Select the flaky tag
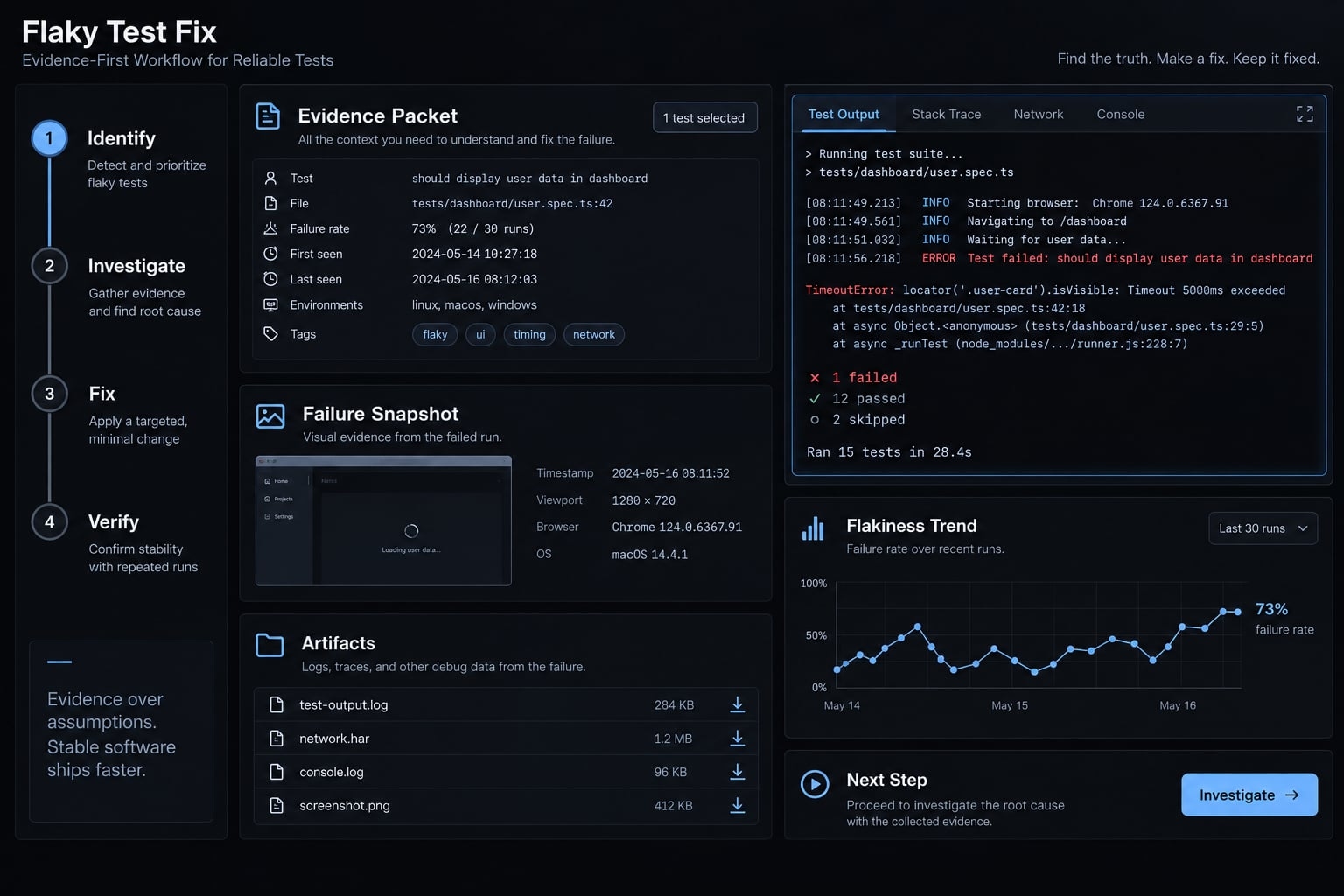The image size is (1344, 896). click(x=435, y=334)
